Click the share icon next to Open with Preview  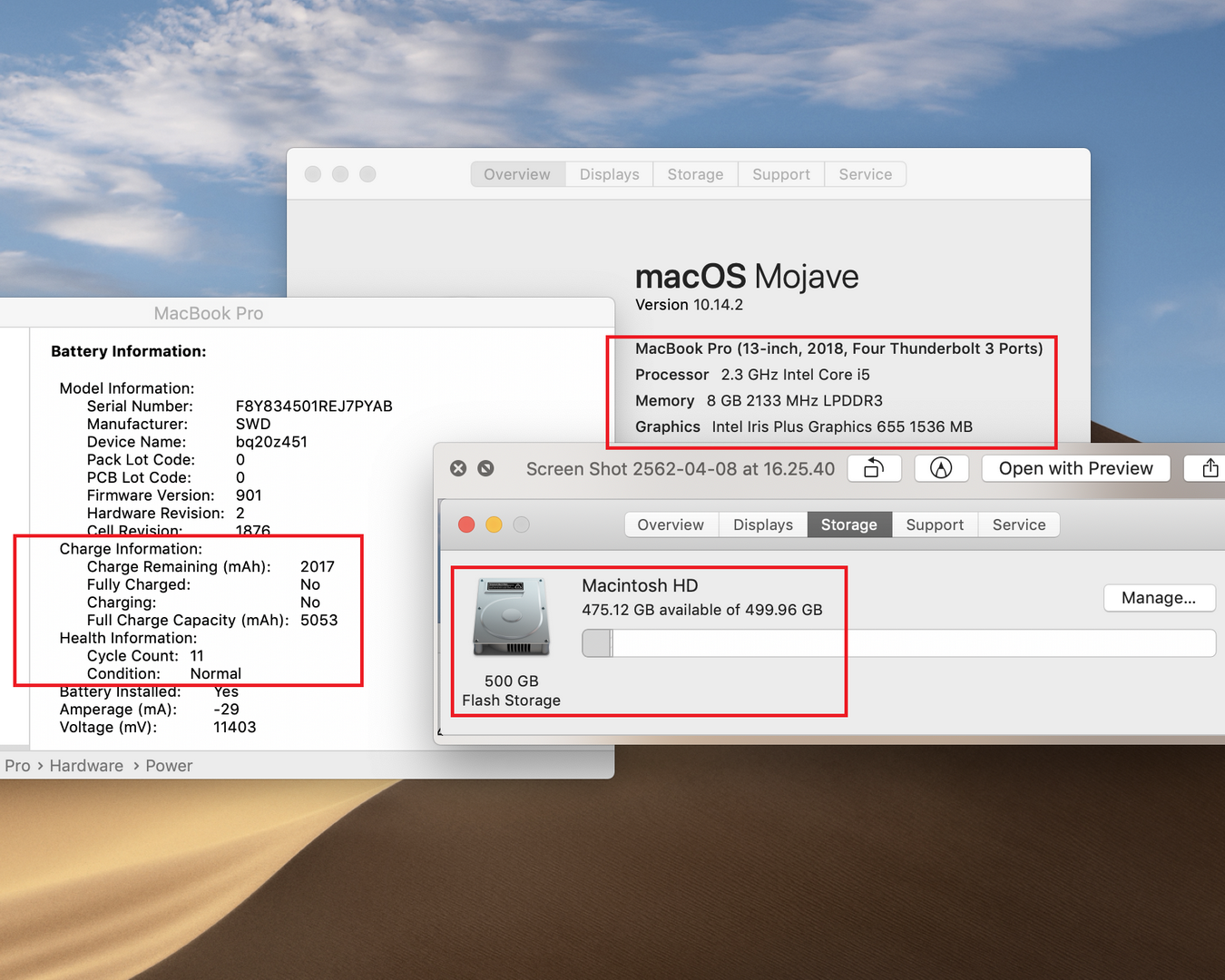point(1210,468)
